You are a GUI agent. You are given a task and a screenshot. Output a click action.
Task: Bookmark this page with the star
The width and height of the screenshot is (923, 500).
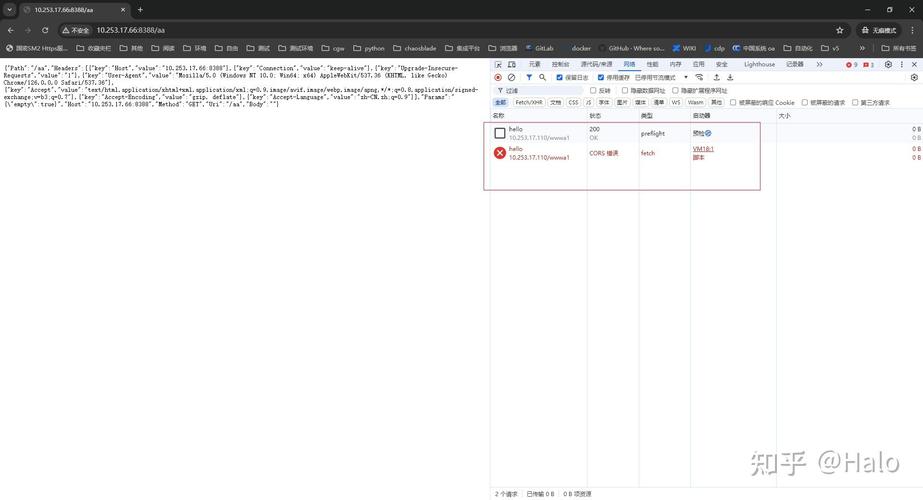pos(840,30)
